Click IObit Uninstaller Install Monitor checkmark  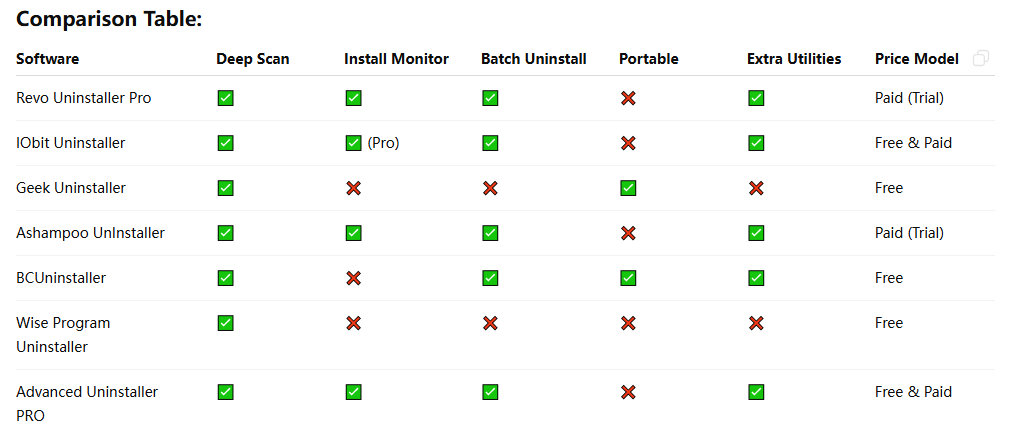[x=353, y=143]
